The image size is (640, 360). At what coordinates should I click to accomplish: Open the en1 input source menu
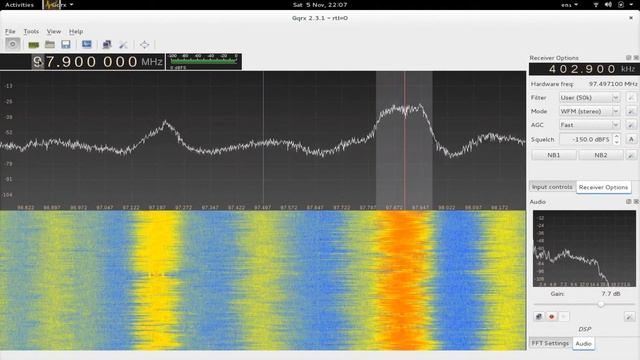point(569,5)
